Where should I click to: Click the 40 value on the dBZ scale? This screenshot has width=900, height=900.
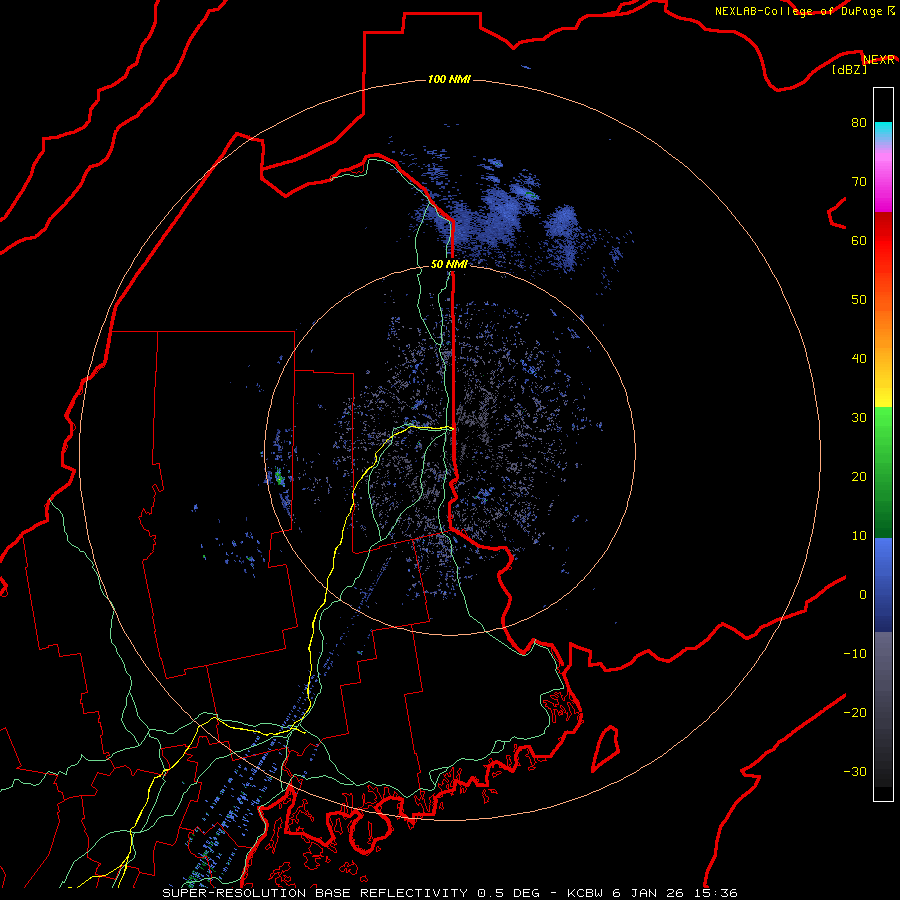coord(859,359)
